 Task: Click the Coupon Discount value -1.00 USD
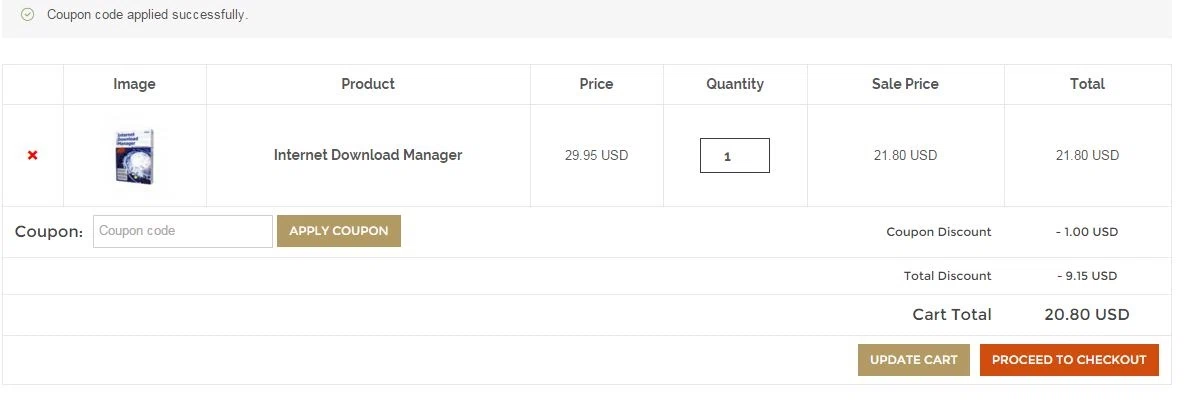[1087, 232]
